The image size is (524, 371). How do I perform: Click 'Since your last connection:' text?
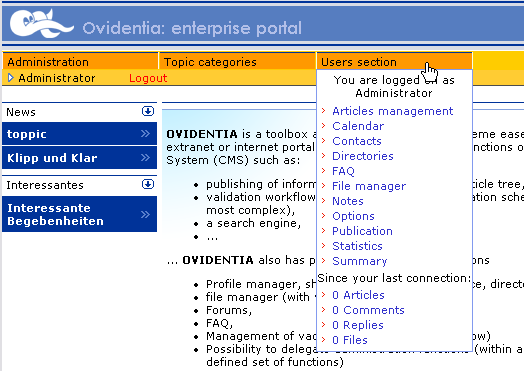[x=394, y=278]
